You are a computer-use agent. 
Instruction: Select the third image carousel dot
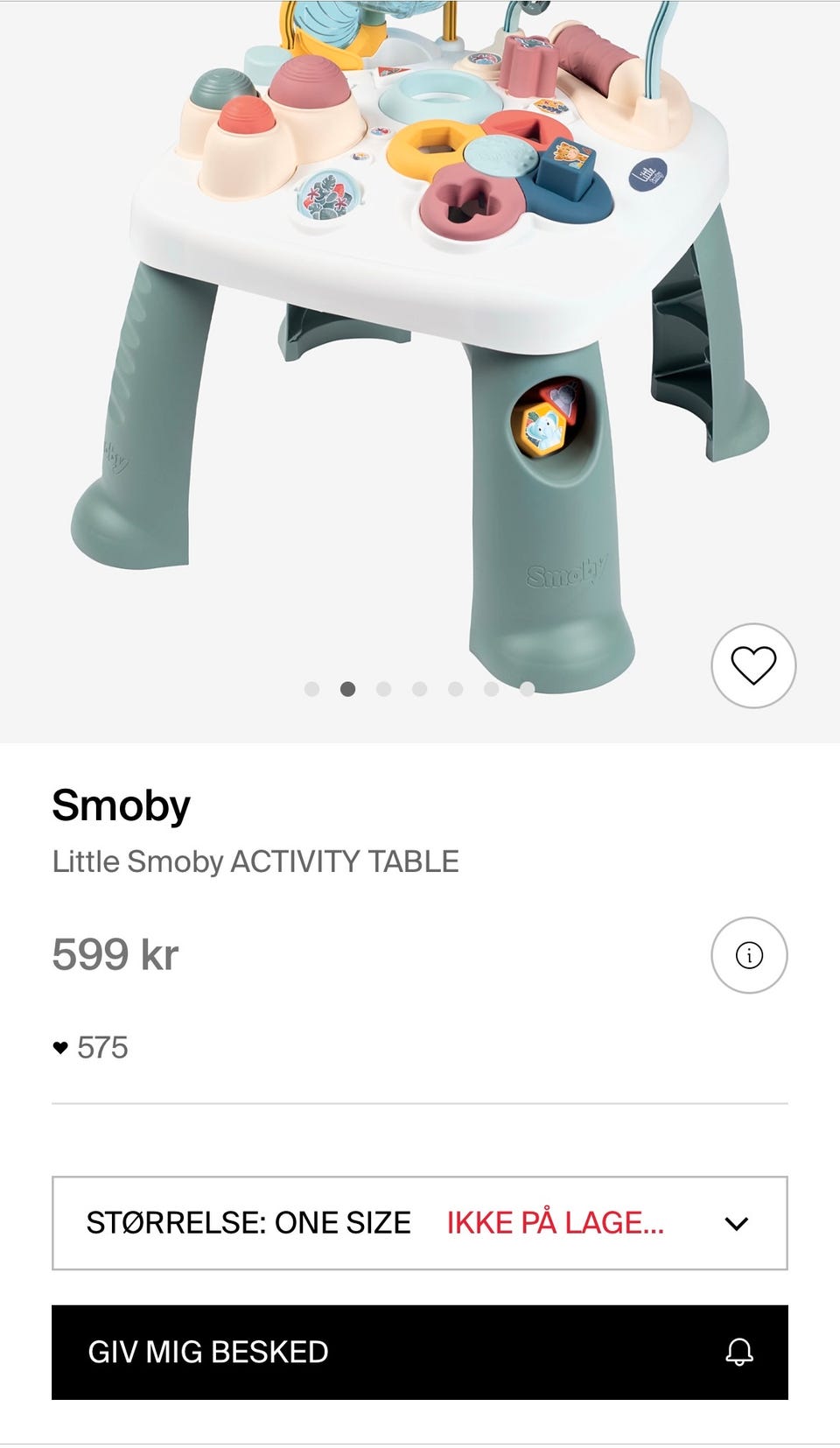(x=383, y=689)
